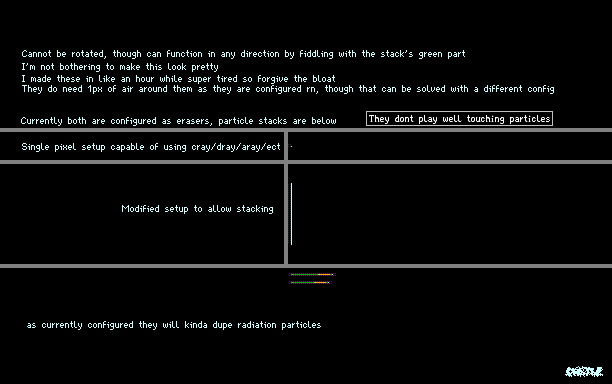The width and height of the screenshot is (612, 384).
Task: Click 'Currently both are configured as erasers' text
Action: click(x=178, y=121)
